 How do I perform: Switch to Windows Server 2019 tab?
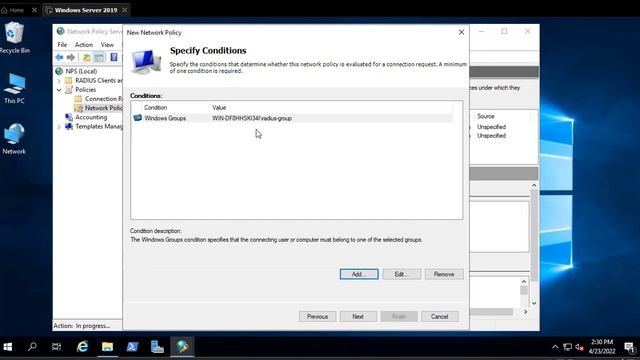point(86,10)
